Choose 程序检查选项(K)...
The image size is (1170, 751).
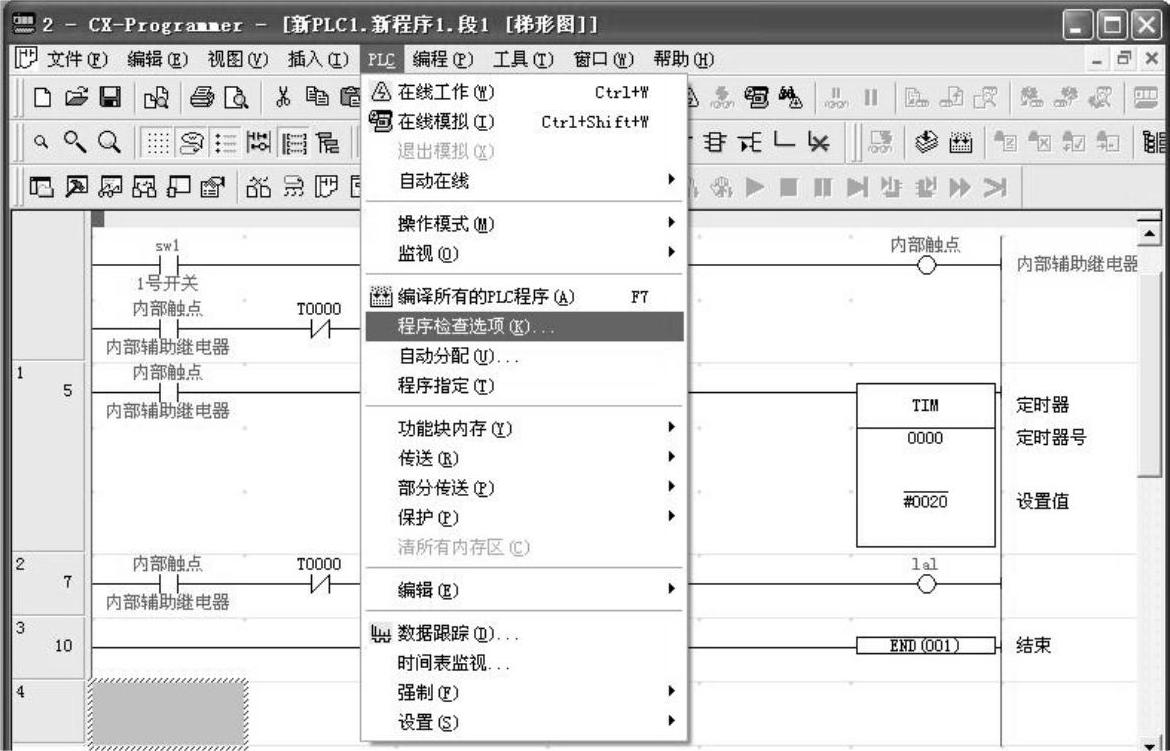pyautogui.click(x=525, y=327)
